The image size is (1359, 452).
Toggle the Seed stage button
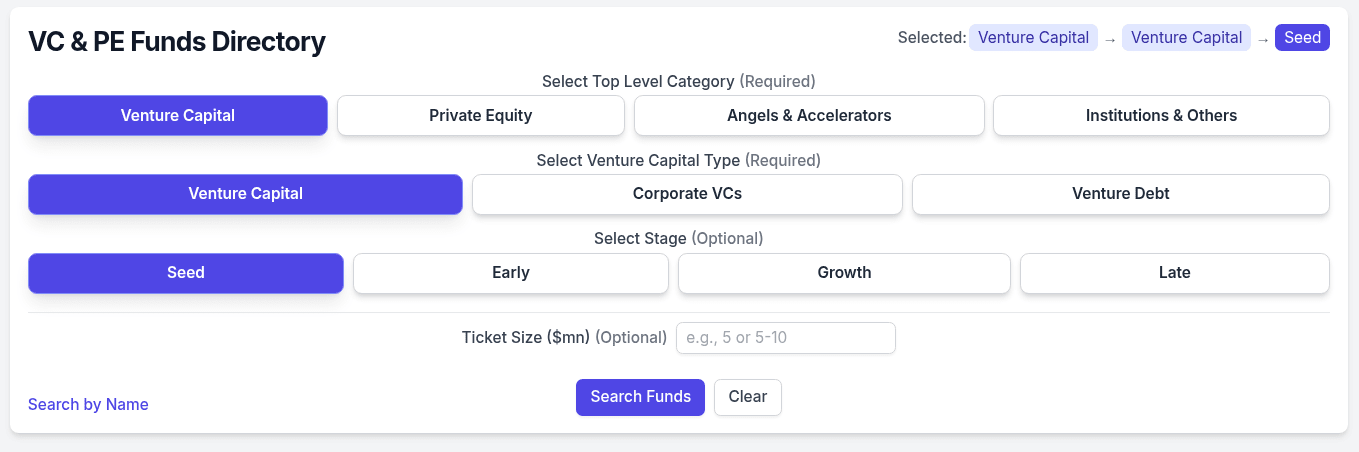coord(186,273)
